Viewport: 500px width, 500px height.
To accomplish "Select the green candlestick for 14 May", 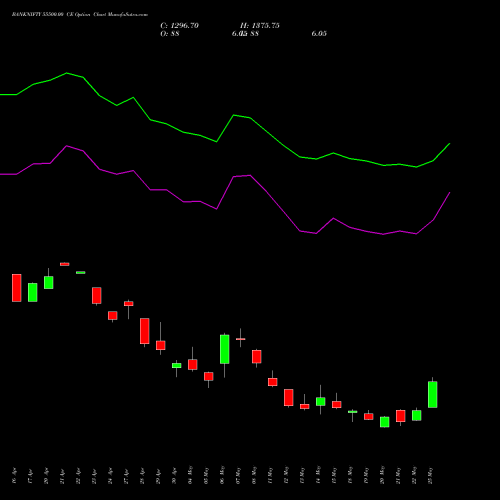I will tap(321, 401).
